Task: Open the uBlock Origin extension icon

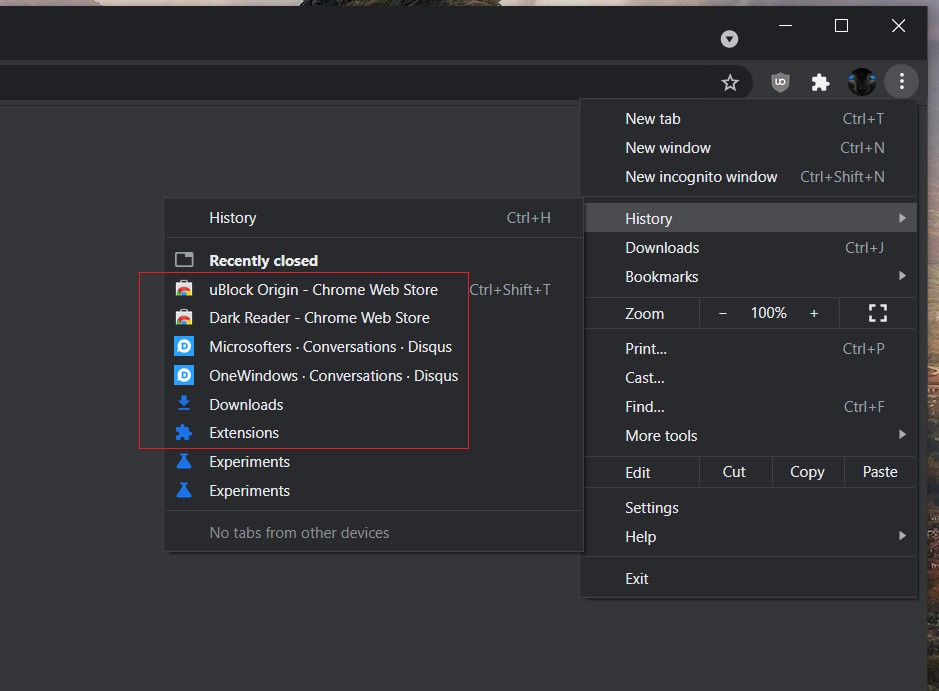Action: (x=781, y=83)
